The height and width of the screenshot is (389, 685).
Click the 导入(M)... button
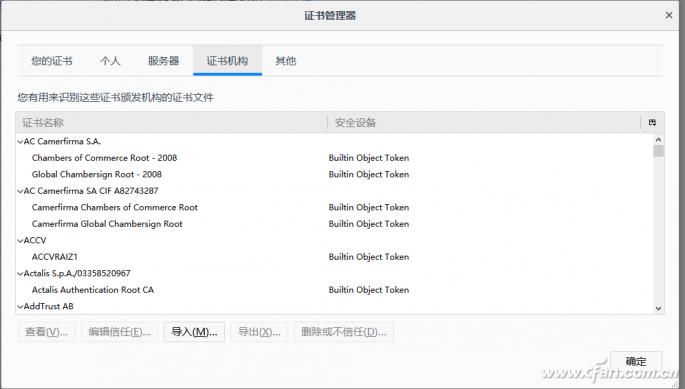(x=194, y=332)
